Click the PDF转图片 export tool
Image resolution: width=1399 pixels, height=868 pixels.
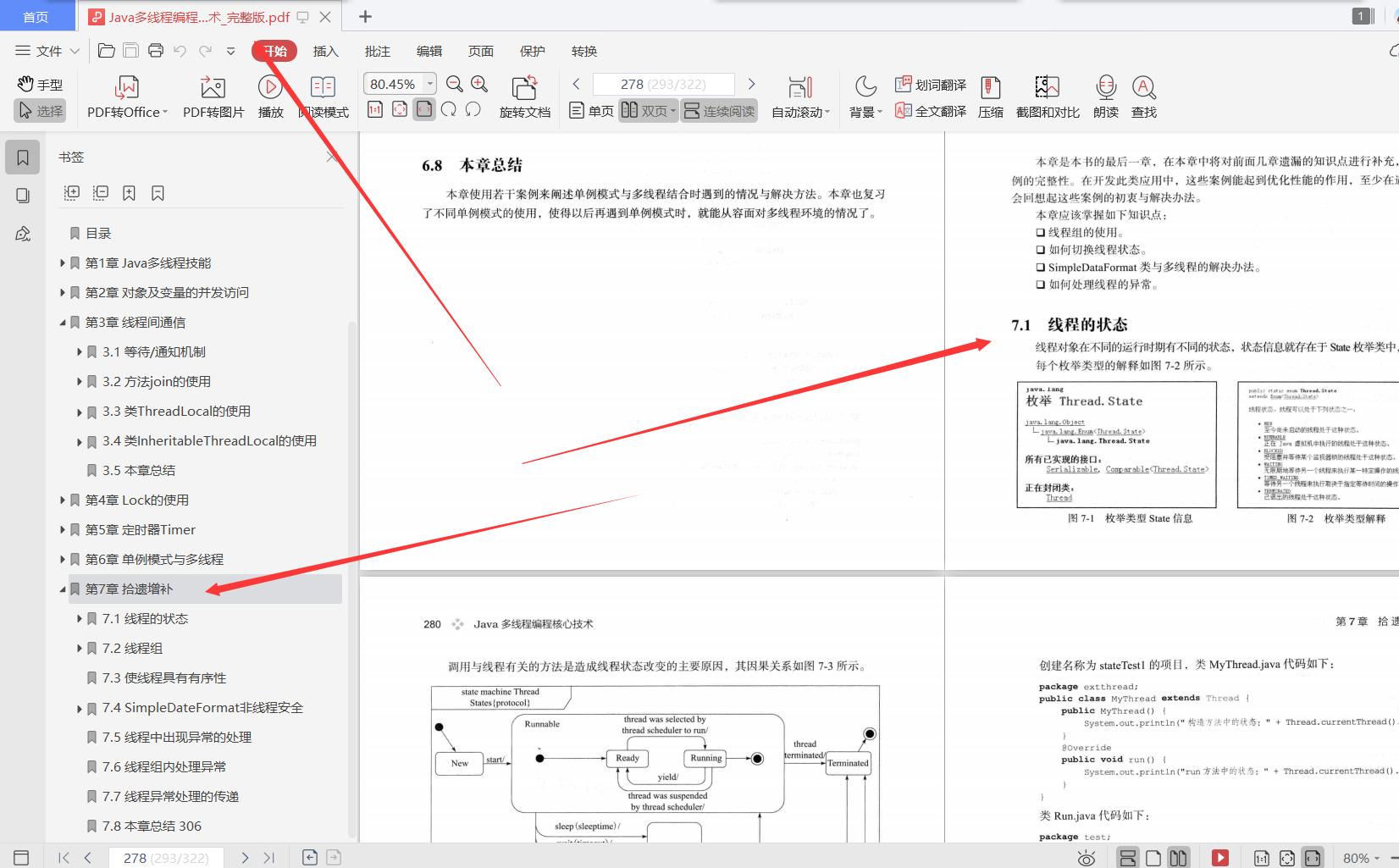(212, 96)
